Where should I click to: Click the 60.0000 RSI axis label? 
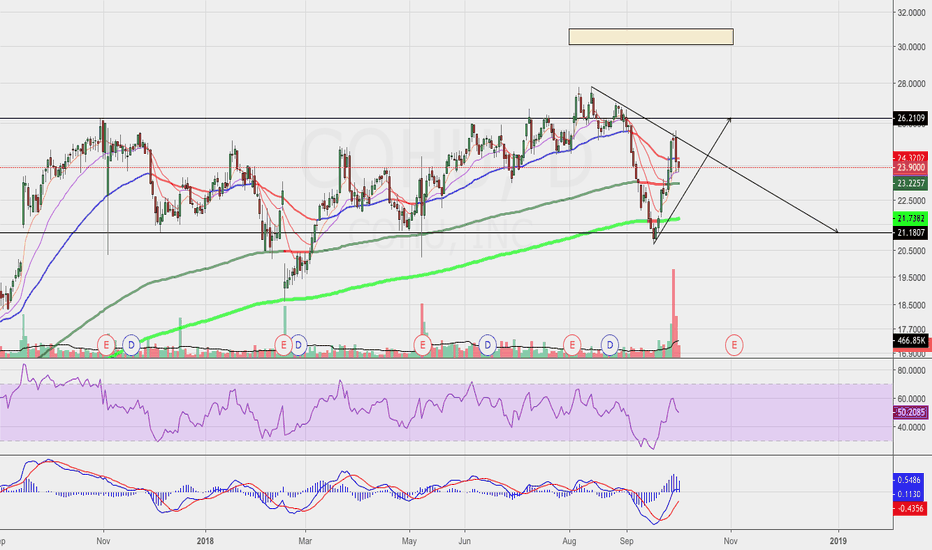coord(911,398)
